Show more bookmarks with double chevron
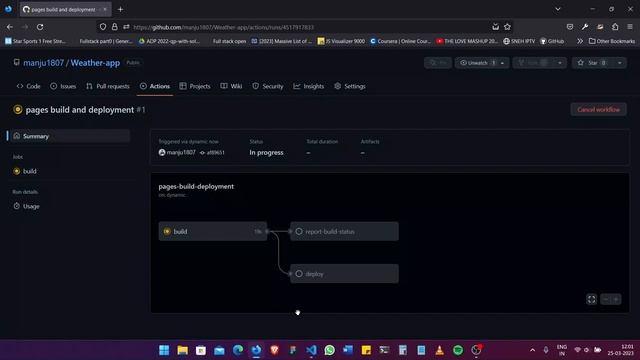Image resolution: width=640 pixels, height=360 pixels. pyautogui.click(x=580, y=41)
